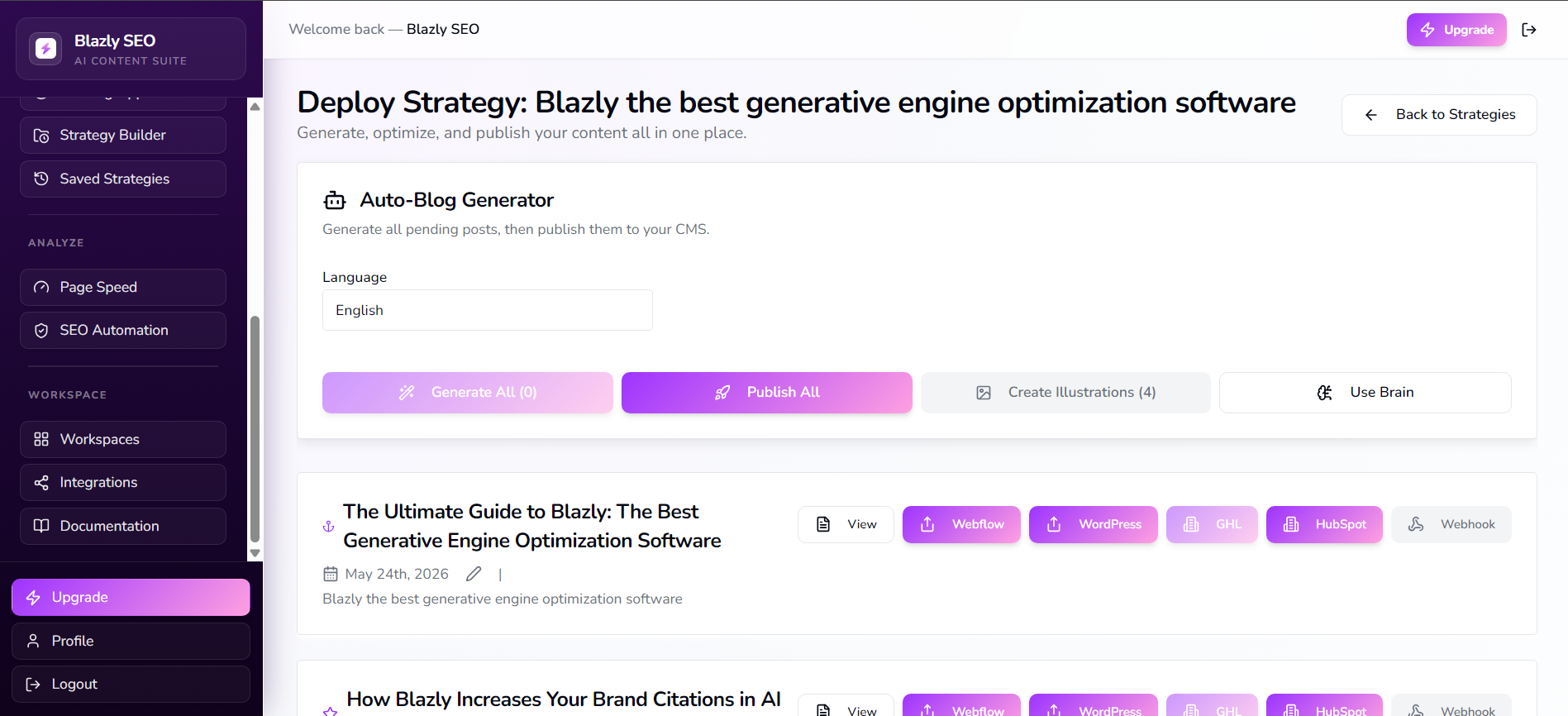Click the anchor icon beside the Ultimate Guide title
This screenshot has width=1568, height=716.
pos(328,527)
